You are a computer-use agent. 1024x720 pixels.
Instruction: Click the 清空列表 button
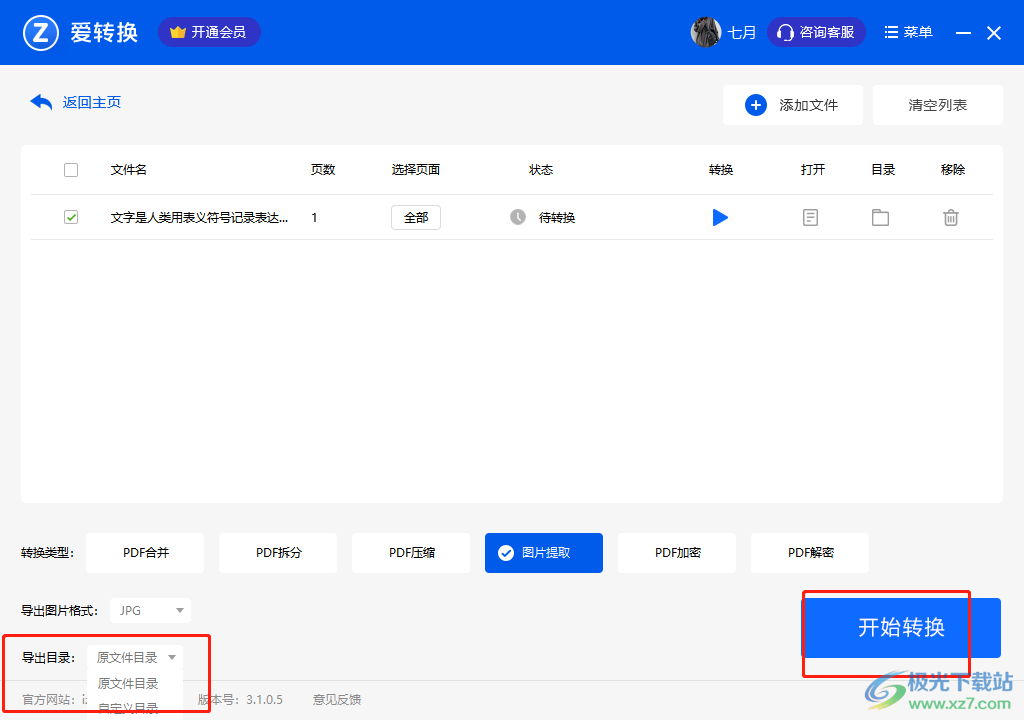tap(937, 105)
